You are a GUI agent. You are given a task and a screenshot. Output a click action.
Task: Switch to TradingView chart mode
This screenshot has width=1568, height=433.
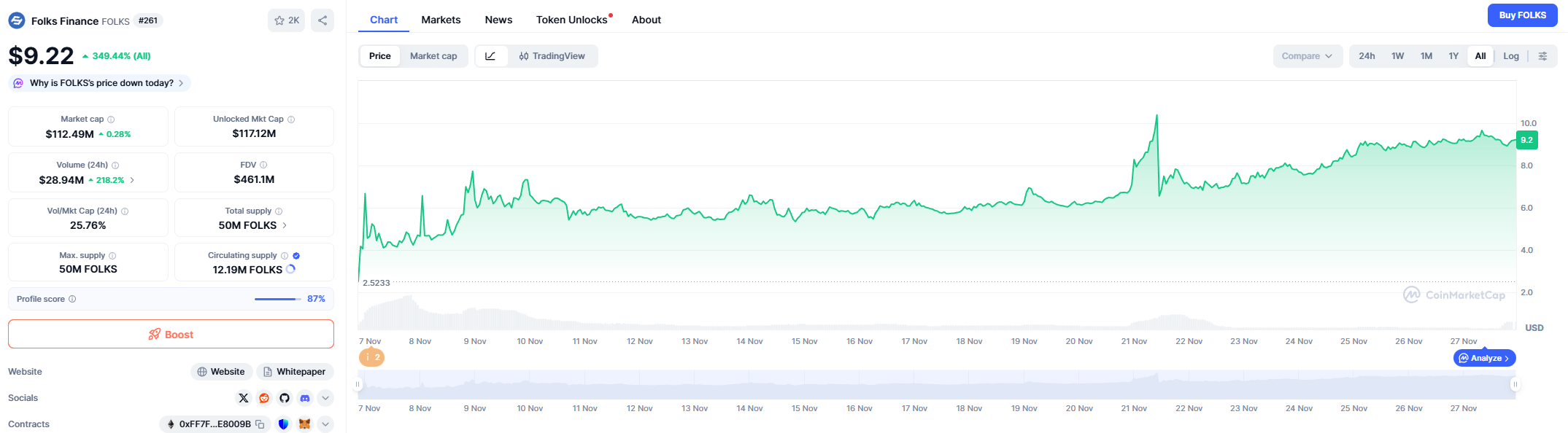(x=552, y=56)
